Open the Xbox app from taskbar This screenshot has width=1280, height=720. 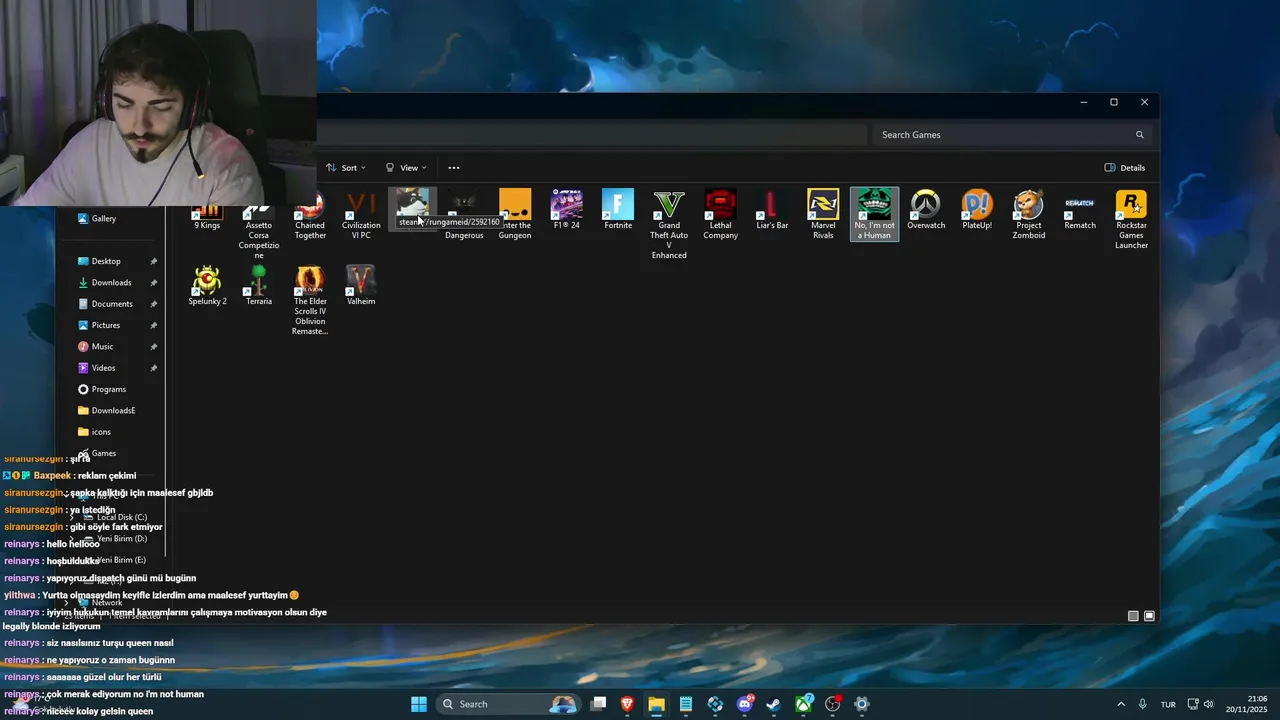coord(803,704)
